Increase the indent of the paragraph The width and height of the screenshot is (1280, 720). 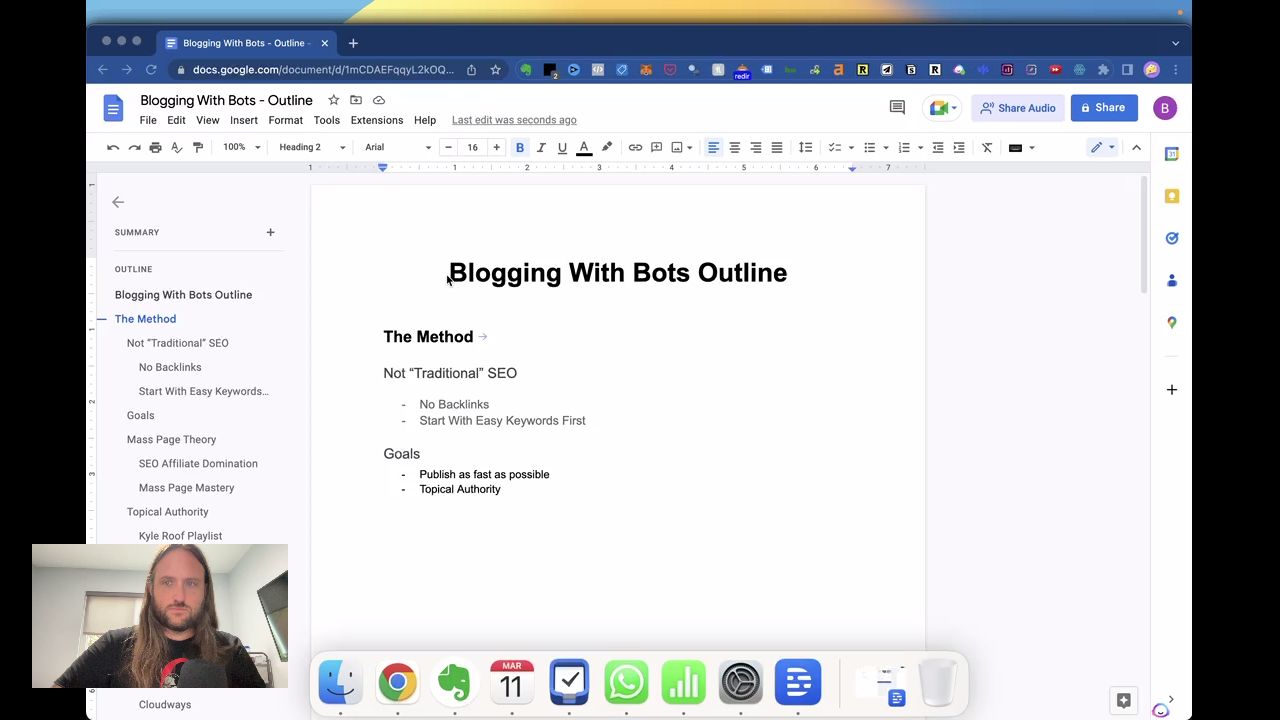click(958, 148)
